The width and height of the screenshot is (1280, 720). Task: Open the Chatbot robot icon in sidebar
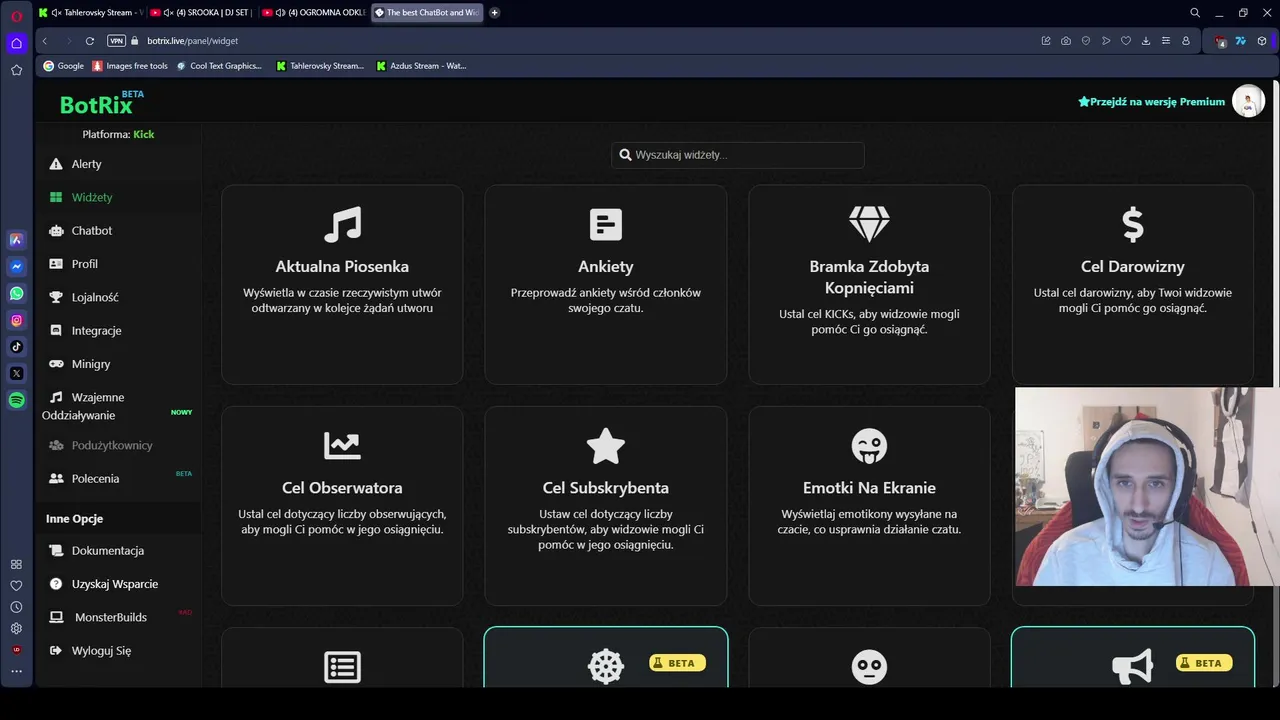(x=56, y=230)
